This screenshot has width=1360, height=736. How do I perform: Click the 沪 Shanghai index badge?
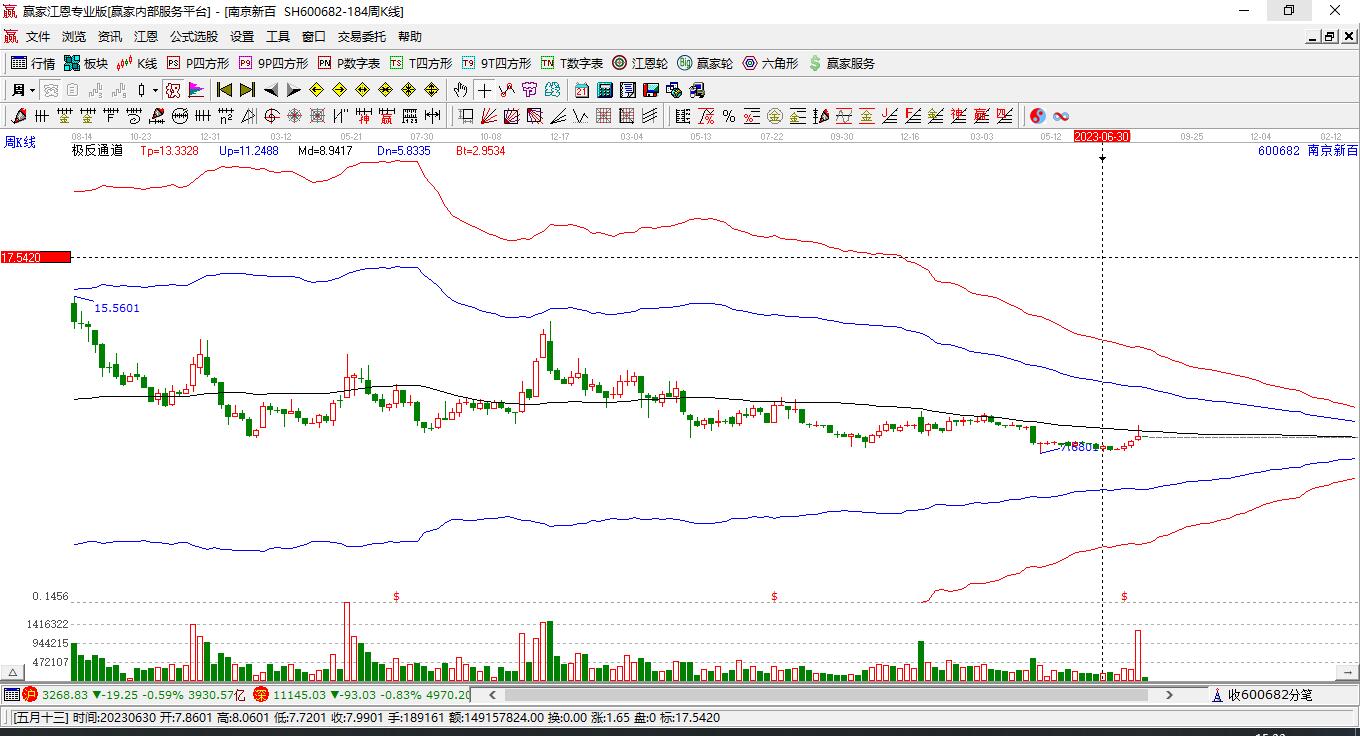tap(29, 694)
